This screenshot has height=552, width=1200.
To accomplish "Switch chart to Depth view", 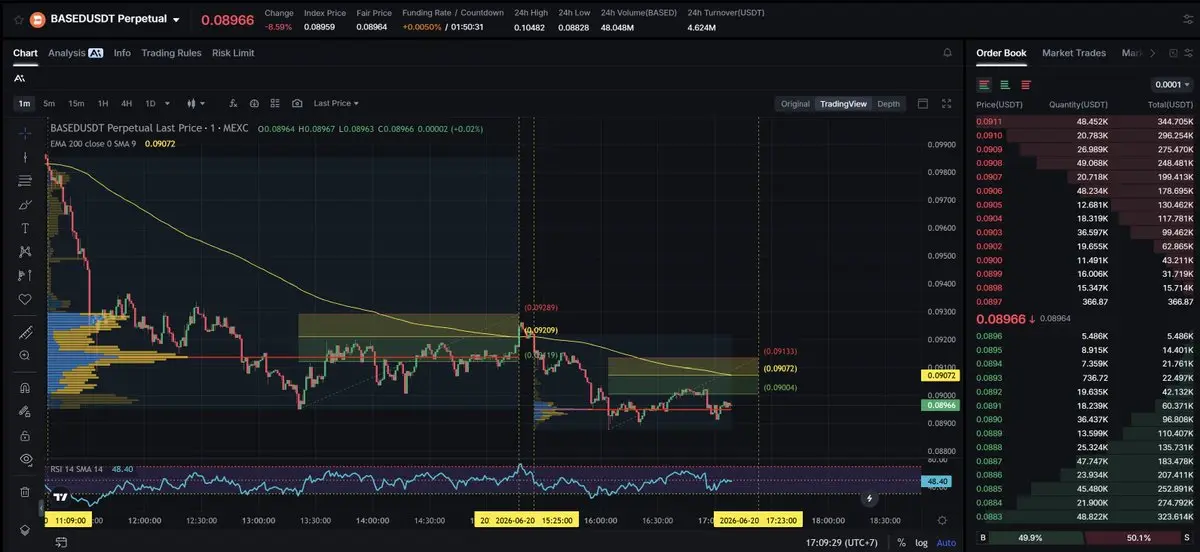I will pos(888,104).
